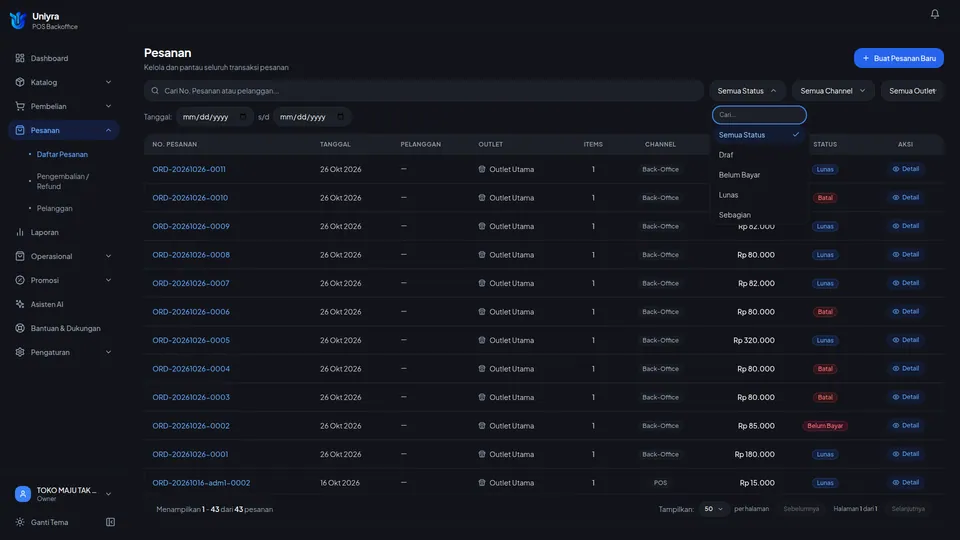Expand the Operasional sidebar menu chevron
Viewport: 960px width, 540px height.
coord(108,256)
